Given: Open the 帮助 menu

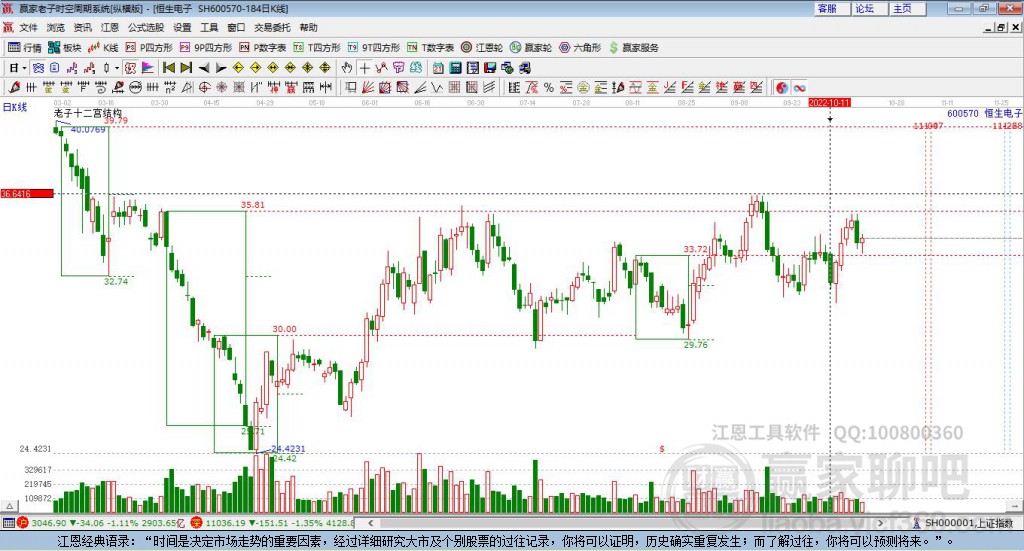Looking at the screenshot, I should 308,27.
